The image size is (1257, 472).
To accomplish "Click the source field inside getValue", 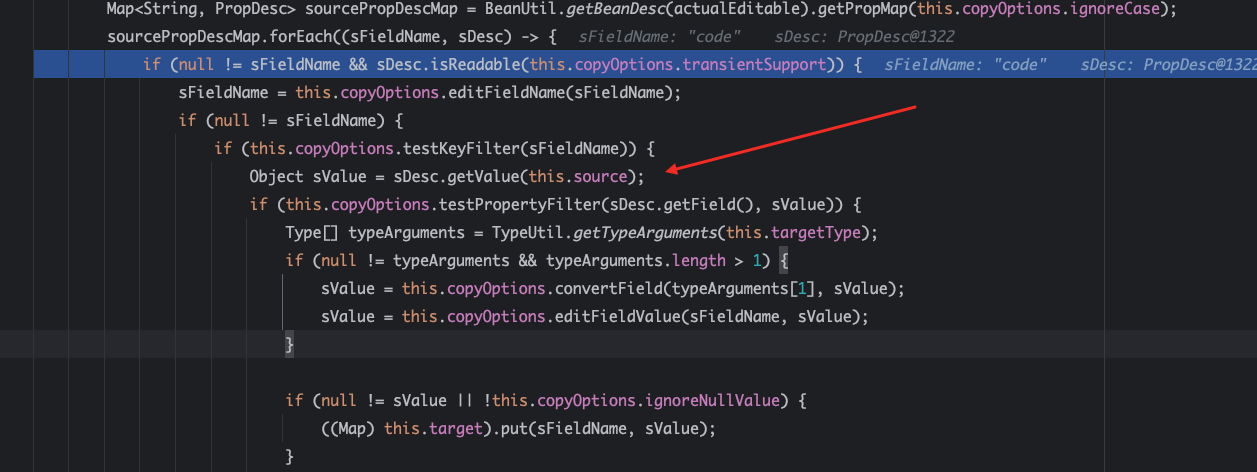I will (x=603, y=177).
